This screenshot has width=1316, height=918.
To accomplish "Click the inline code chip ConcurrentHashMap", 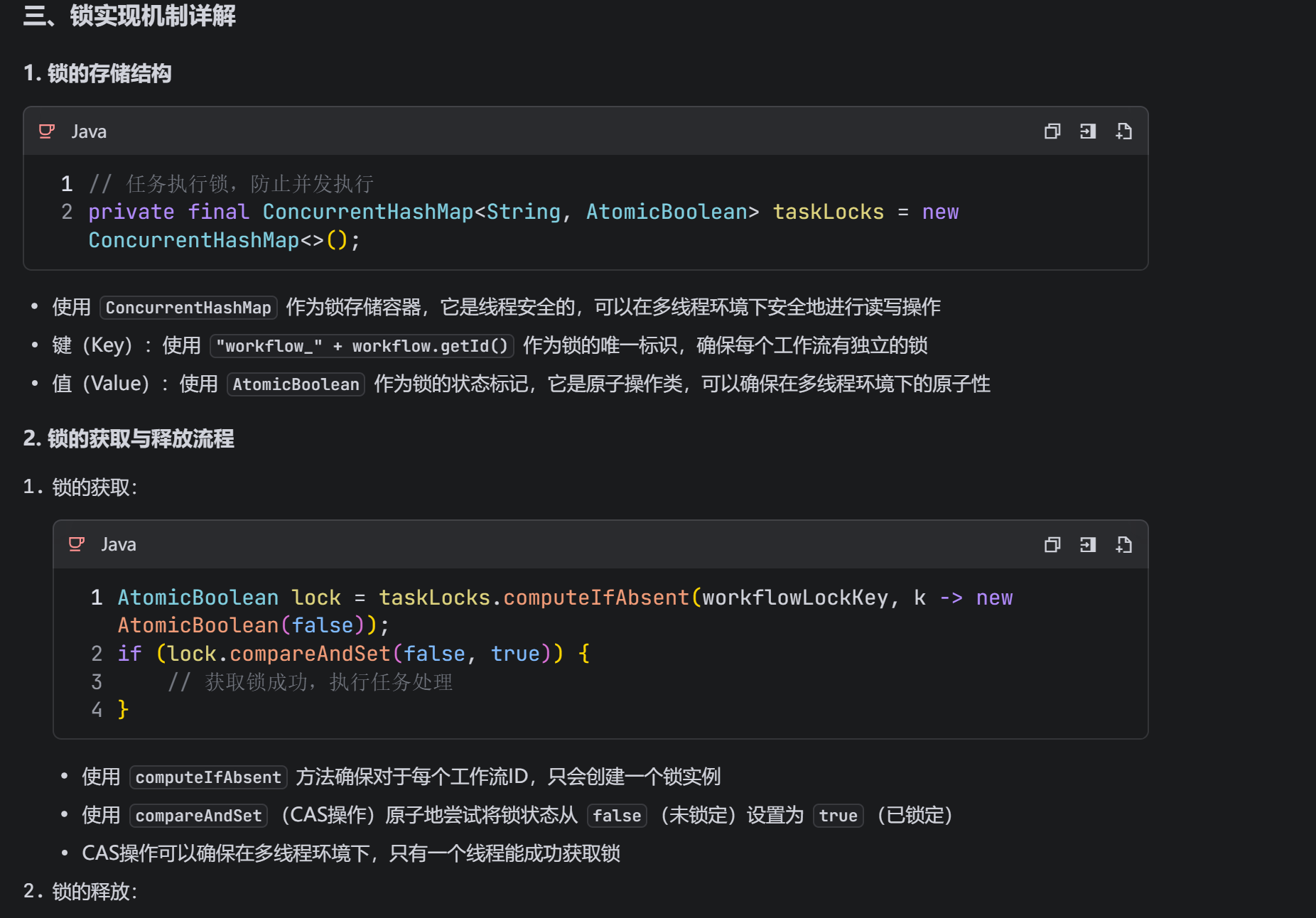I will 188,308.
